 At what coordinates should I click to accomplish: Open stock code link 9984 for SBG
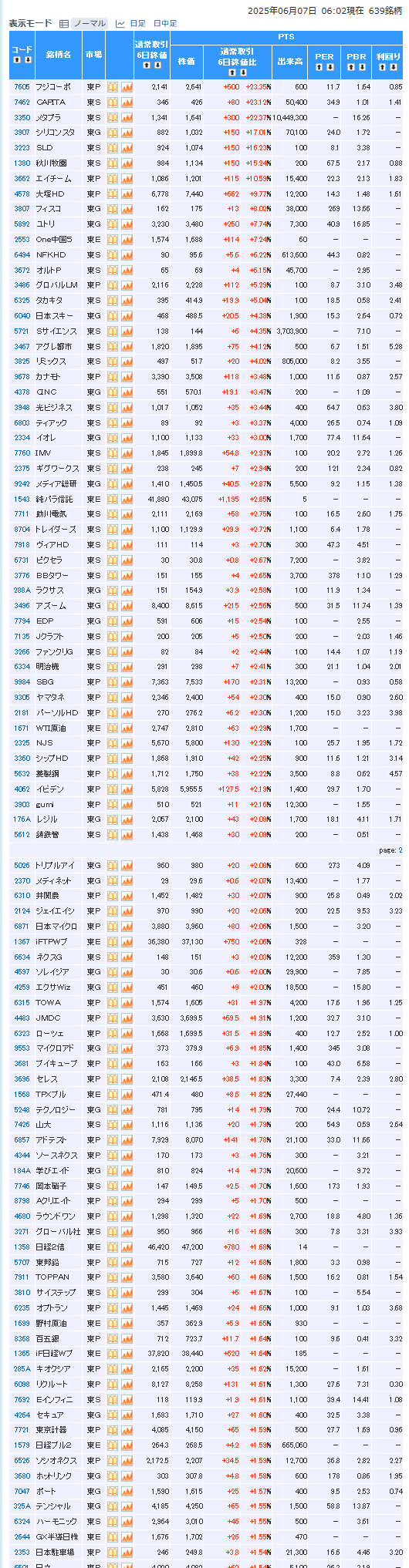click(22, 682)
